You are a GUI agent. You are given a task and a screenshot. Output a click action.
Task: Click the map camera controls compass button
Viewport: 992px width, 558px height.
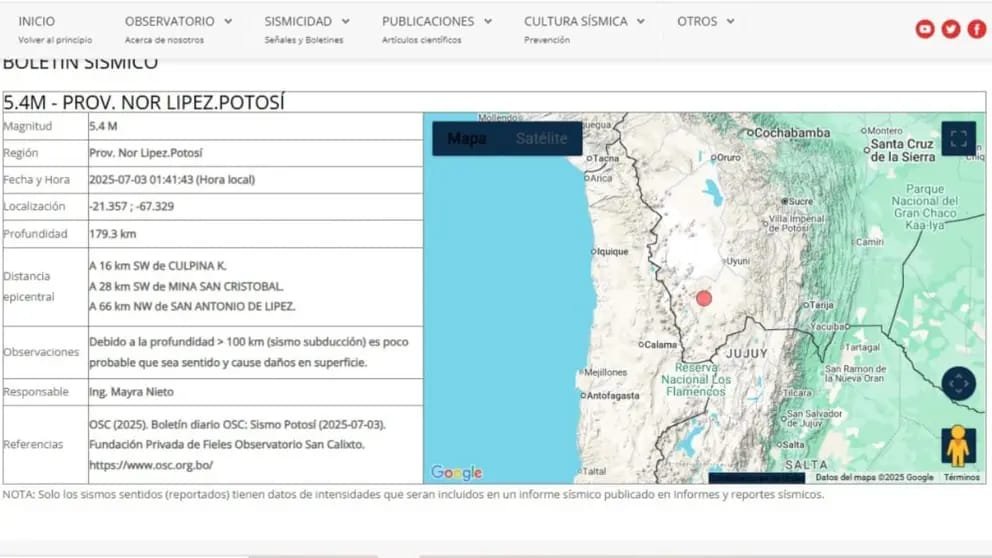pyautogui.click(x=958, y=383)
